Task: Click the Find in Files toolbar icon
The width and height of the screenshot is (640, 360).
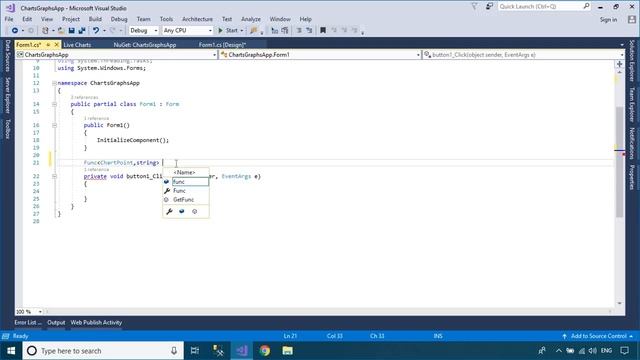Action: point(254,31)
